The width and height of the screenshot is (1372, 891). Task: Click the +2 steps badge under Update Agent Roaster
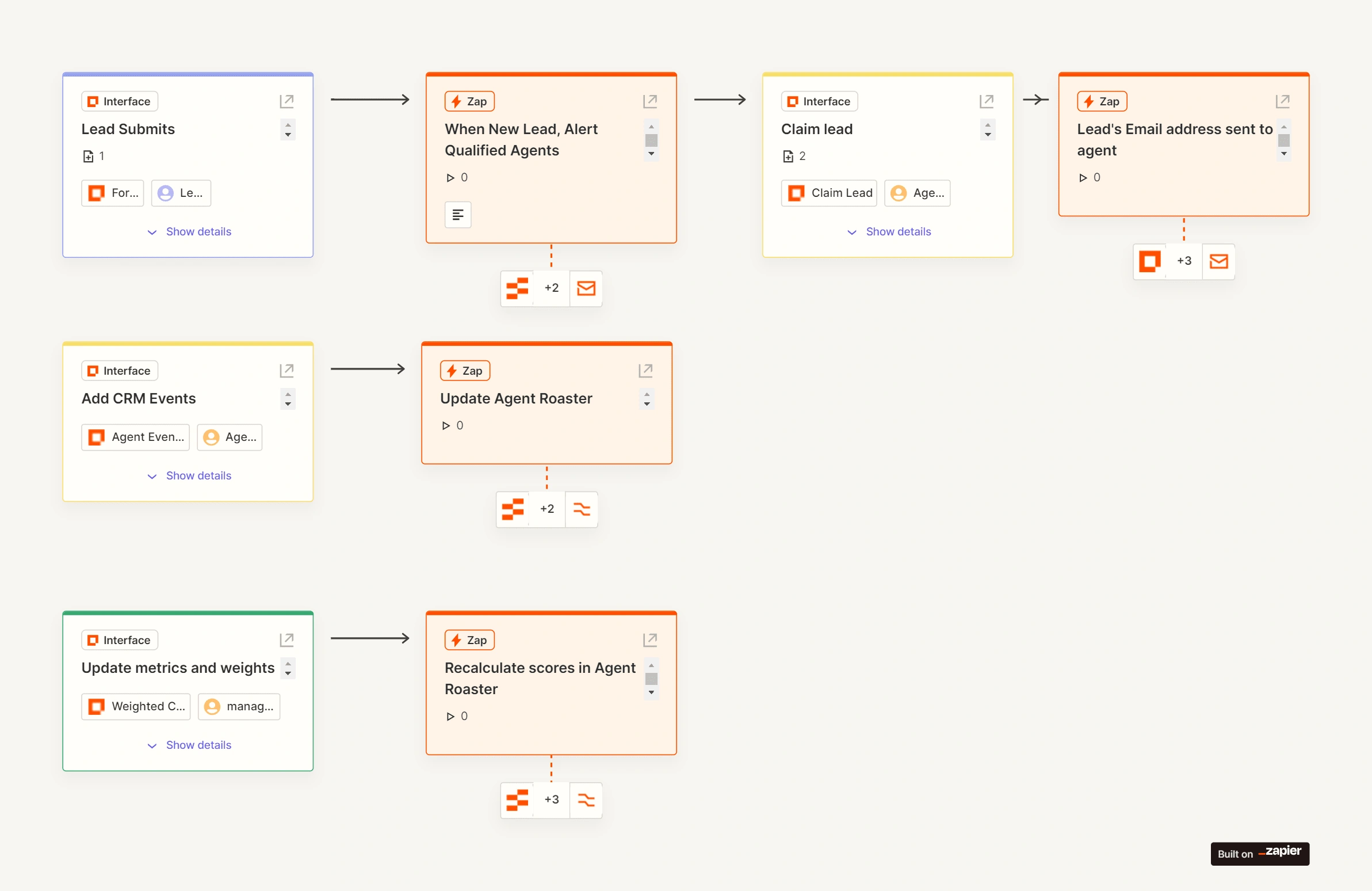tap(546, 509)
